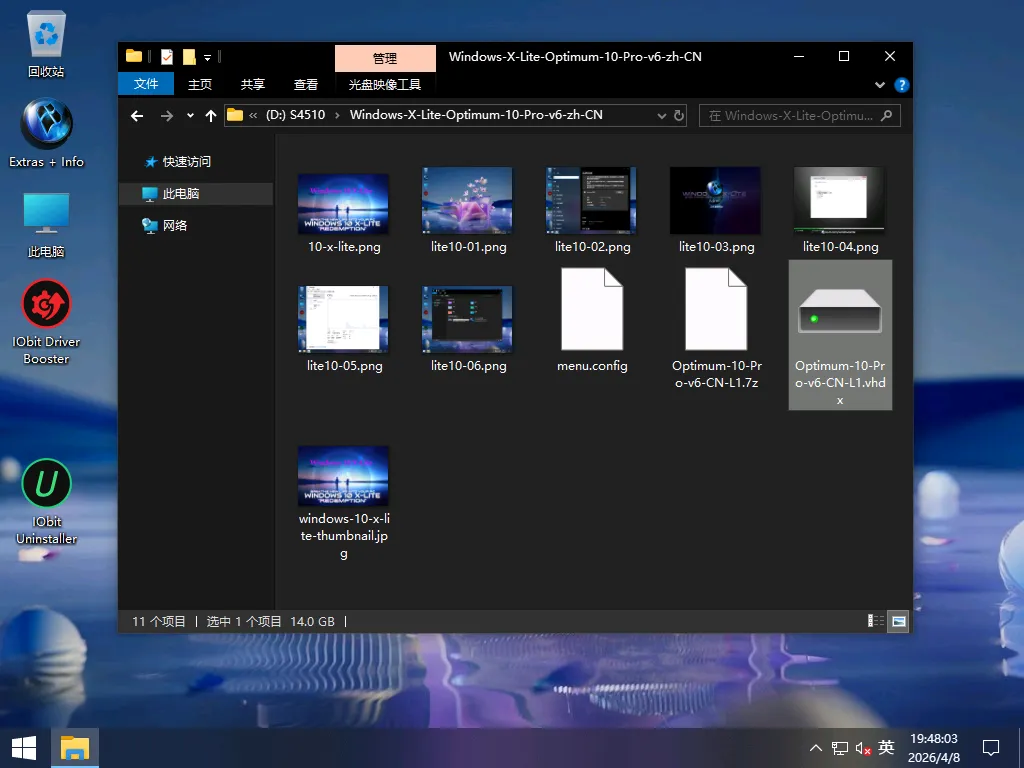Go back with the Back arrow

(x=136, y=116)
